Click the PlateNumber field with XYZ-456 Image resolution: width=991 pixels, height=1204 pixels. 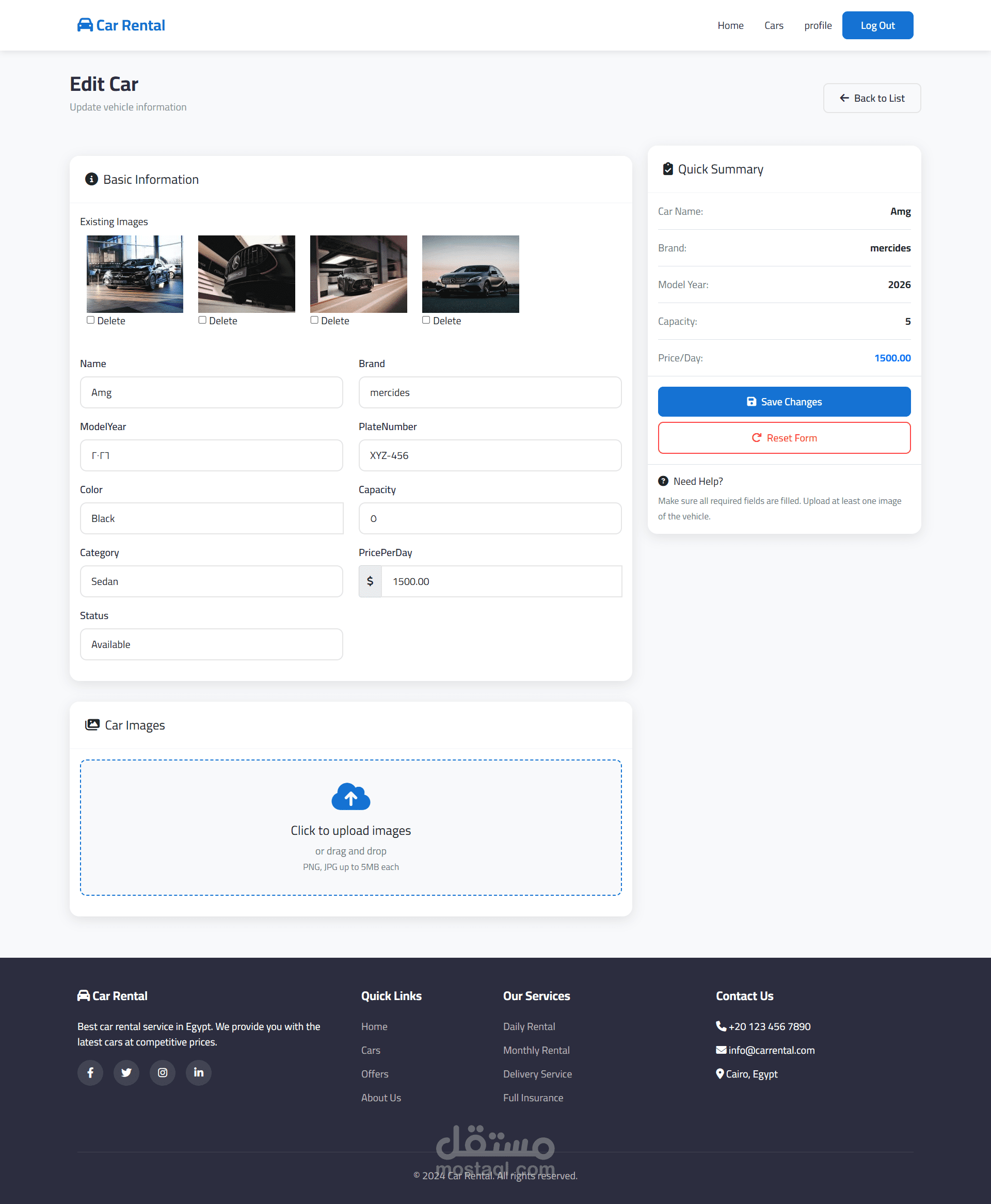[490, 455]
